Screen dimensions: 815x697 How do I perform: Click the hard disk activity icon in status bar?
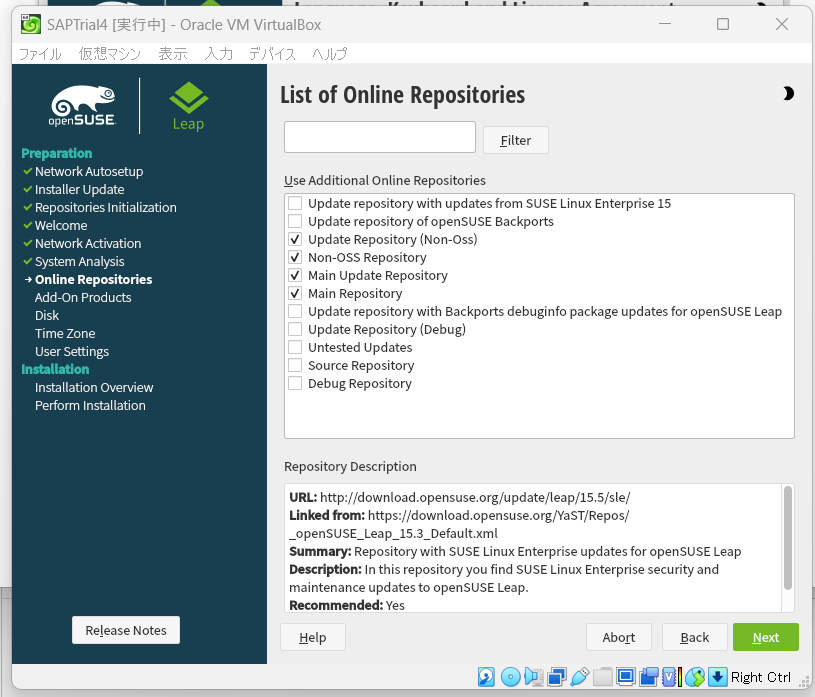pos(486,677)
